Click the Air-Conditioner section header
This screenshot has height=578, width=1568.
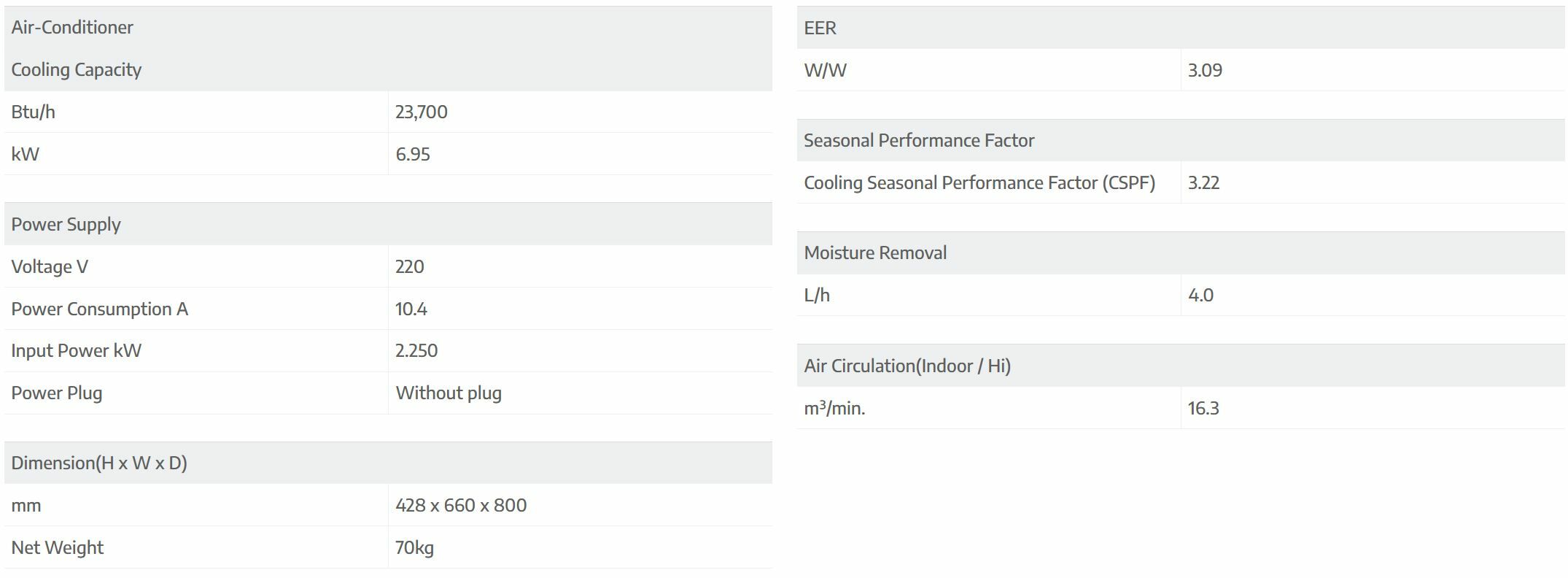click(x=72, y=28)
